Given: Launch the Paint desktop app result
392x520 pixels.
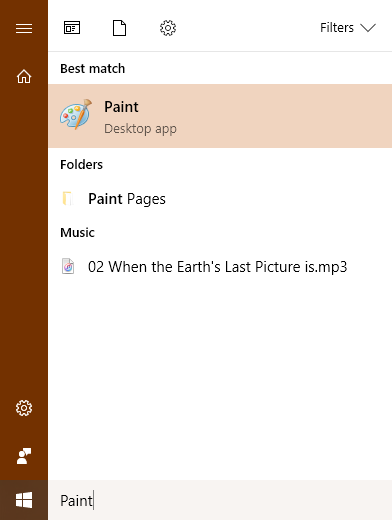Looking at the screenshot, I should [x=220, y=116].
